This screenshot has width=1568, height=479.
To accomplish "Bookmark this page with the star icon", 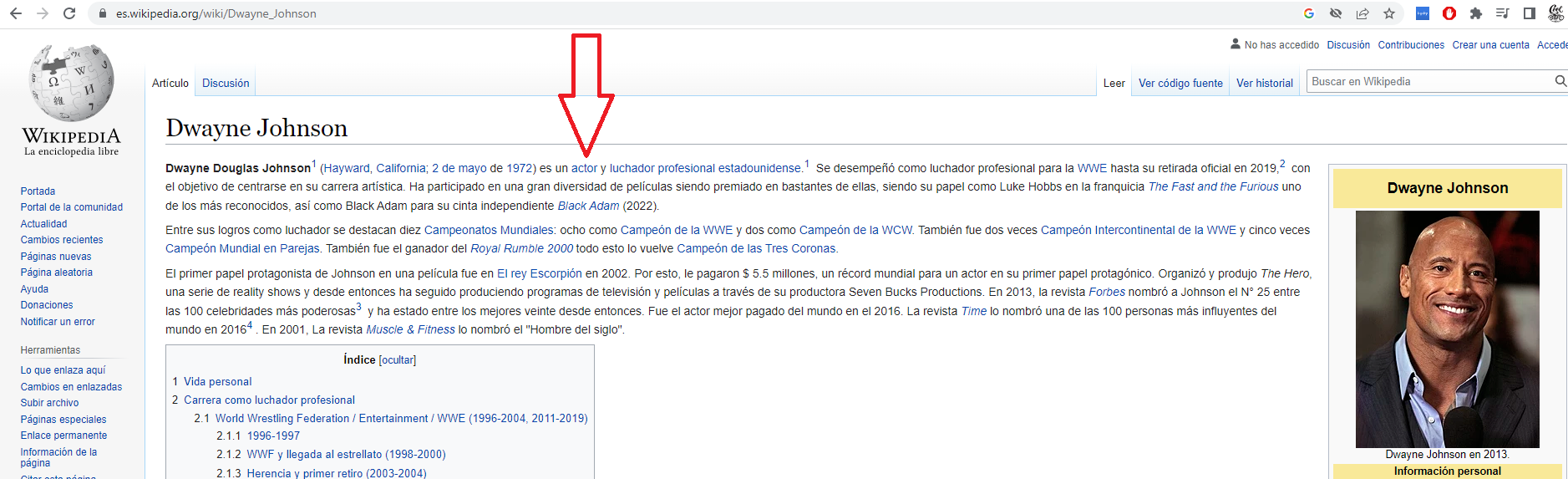I will (x=1389, y=13).
